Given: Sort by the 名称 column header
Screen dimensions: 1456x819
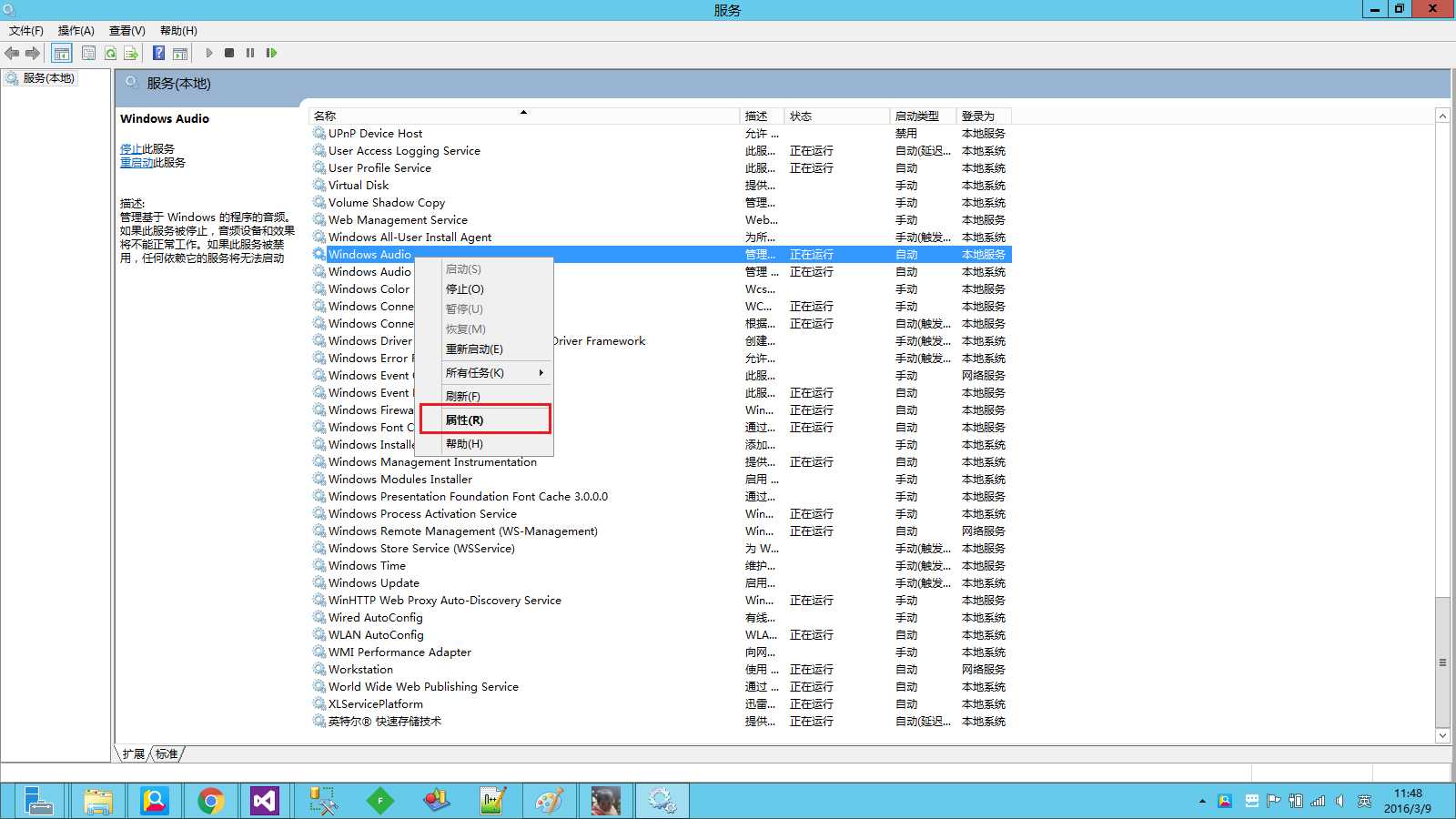Looking at the screenshot, I should (524, 116).
